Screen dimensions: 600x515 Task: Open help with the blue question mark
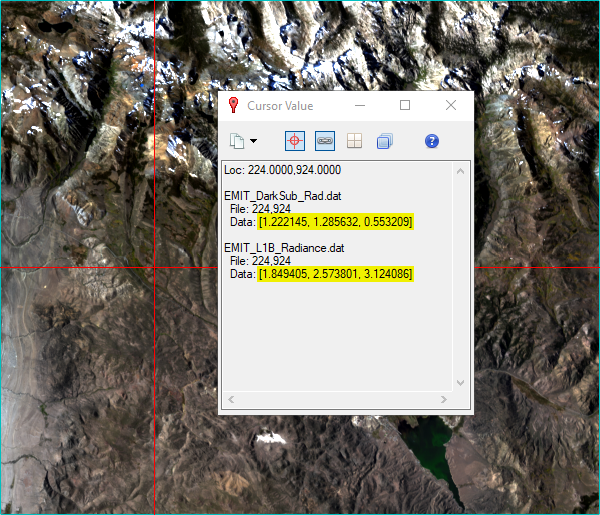tap(432, 141)
